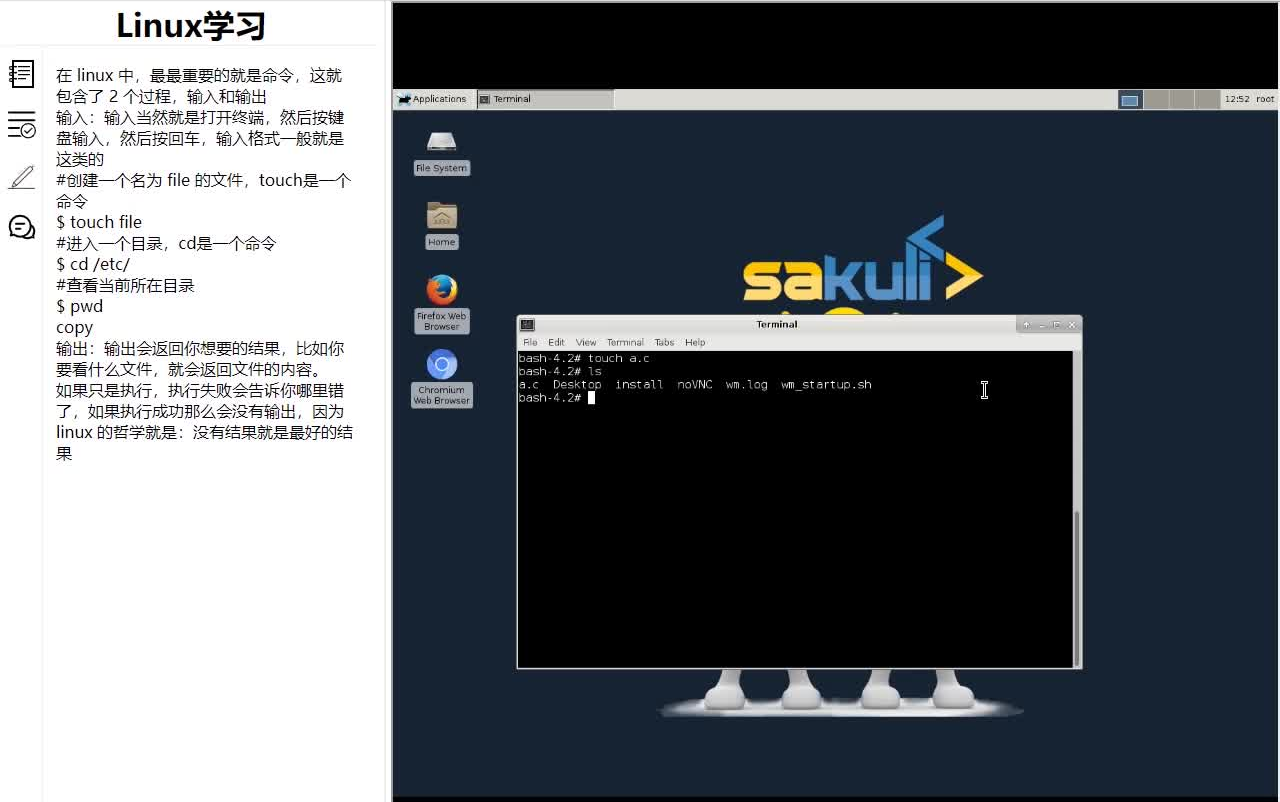
Task: Switch to the third workspace
Action: pyautogui.click(x=1182, y=99)
